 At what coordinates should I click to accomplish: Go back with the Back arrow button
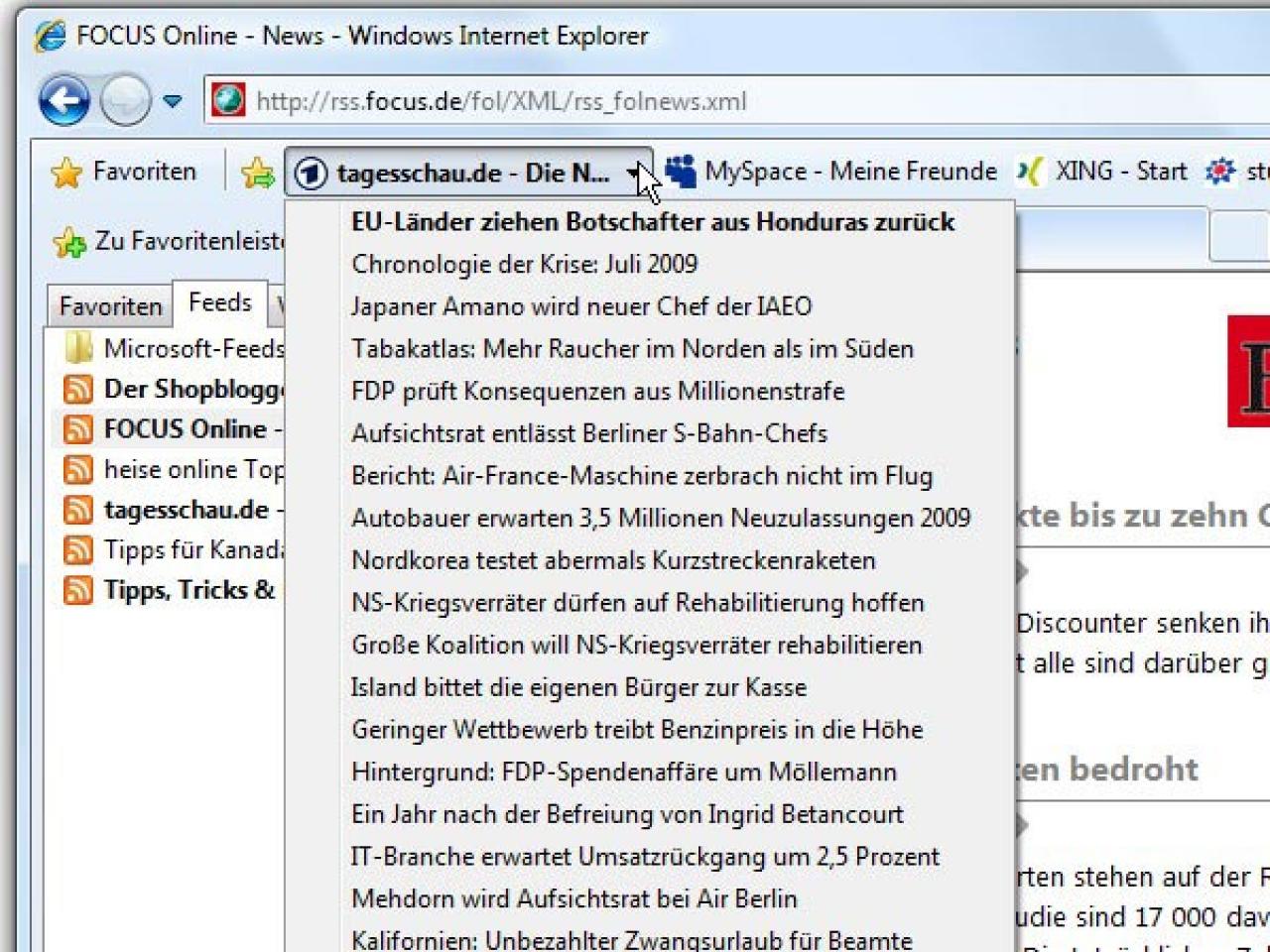[63, 100]
